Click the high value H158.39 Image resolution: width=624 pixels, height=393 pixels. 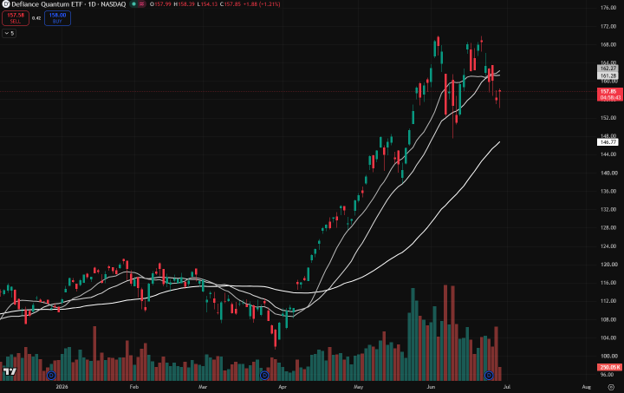[184, 4]
